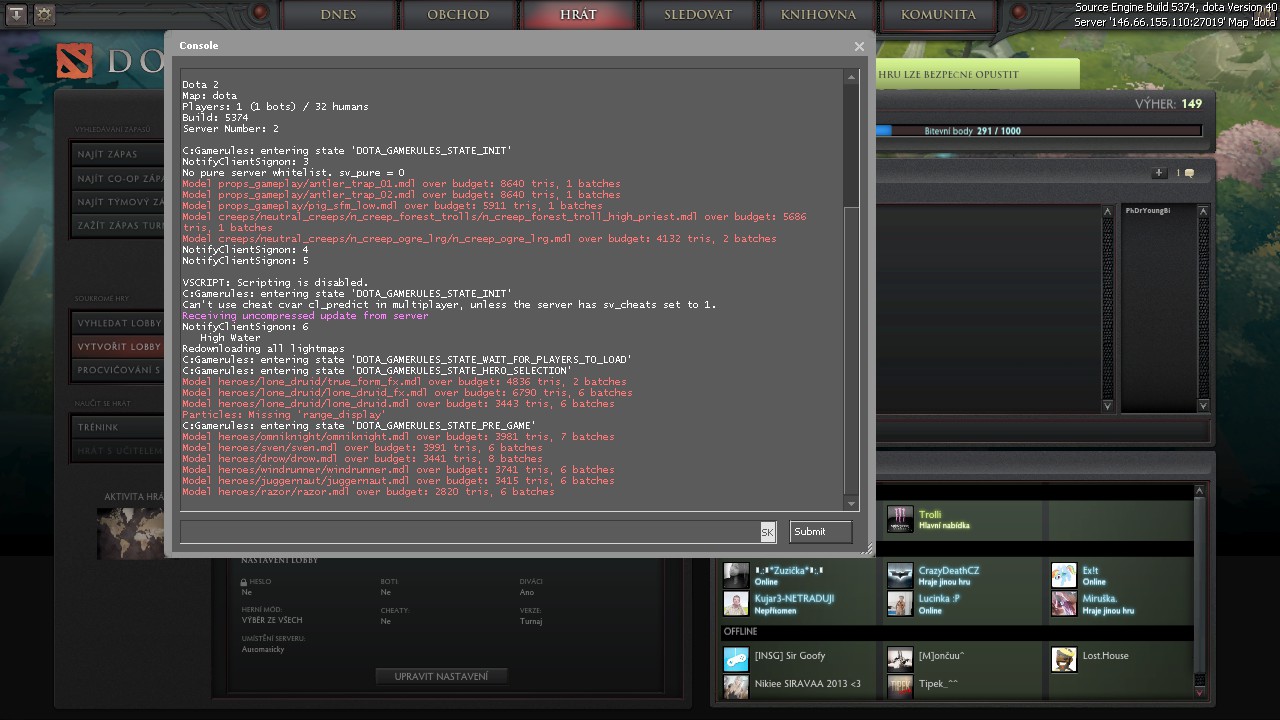Click CrazyDeathCZ's avatar in friends list

[x=900, y=575]
